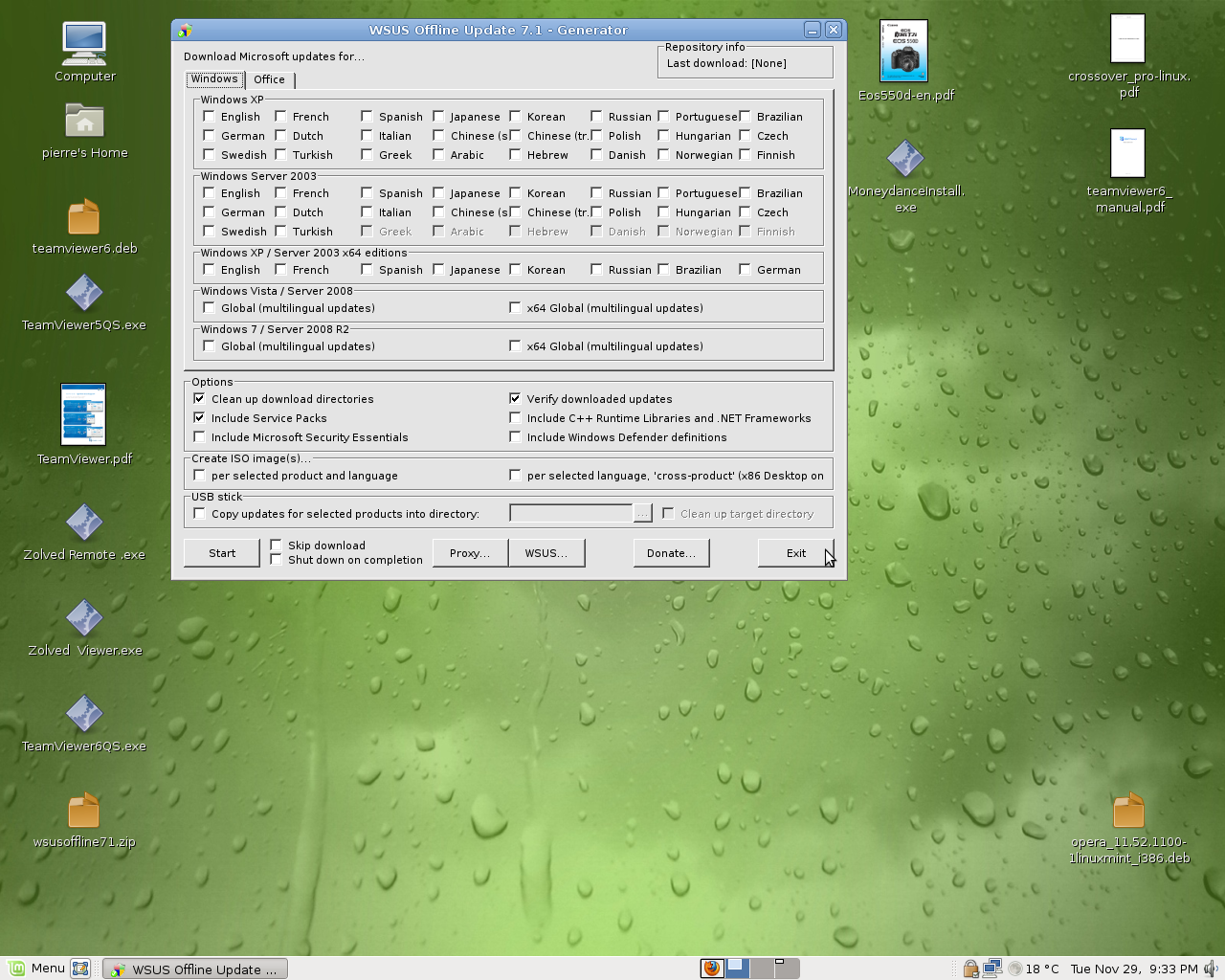Viewport: 1225px width, 980px height.
Task: Check Windows XP Finnish checkbox
Action: [x=745, y=154]
